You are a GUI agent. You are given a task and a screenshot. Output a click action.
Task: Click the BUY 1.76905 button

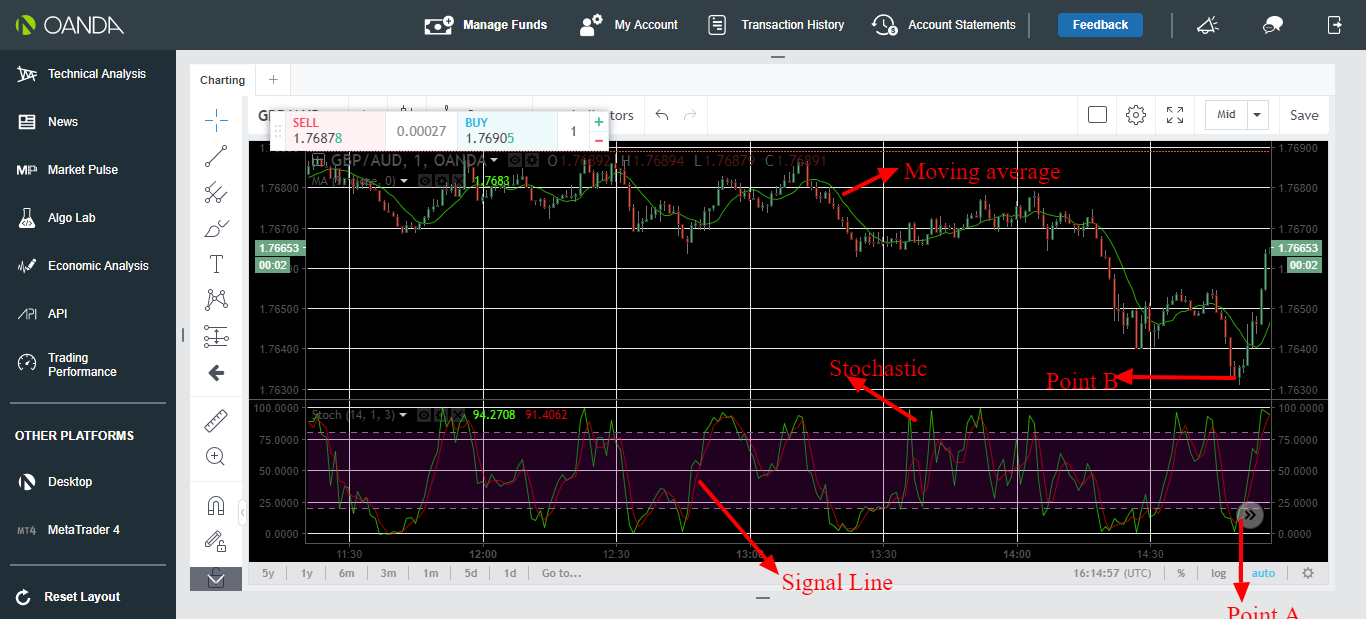tap(507, 131)
